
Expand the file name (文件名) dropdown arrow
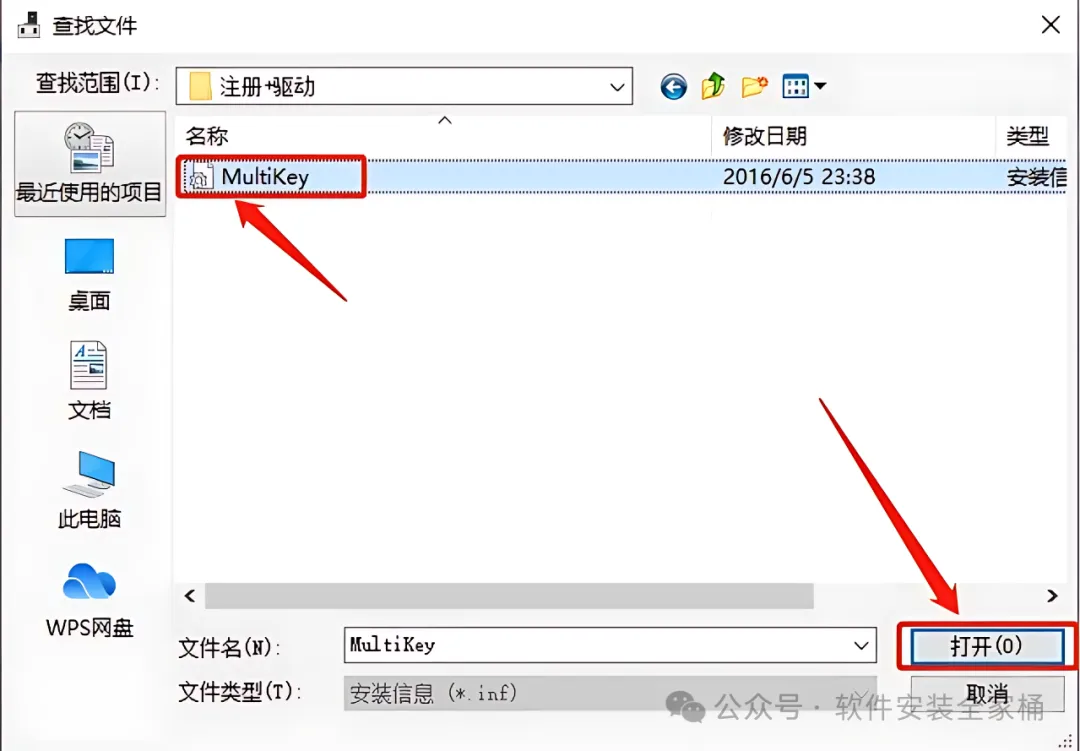pyautogui.click(x=861, y=646)
